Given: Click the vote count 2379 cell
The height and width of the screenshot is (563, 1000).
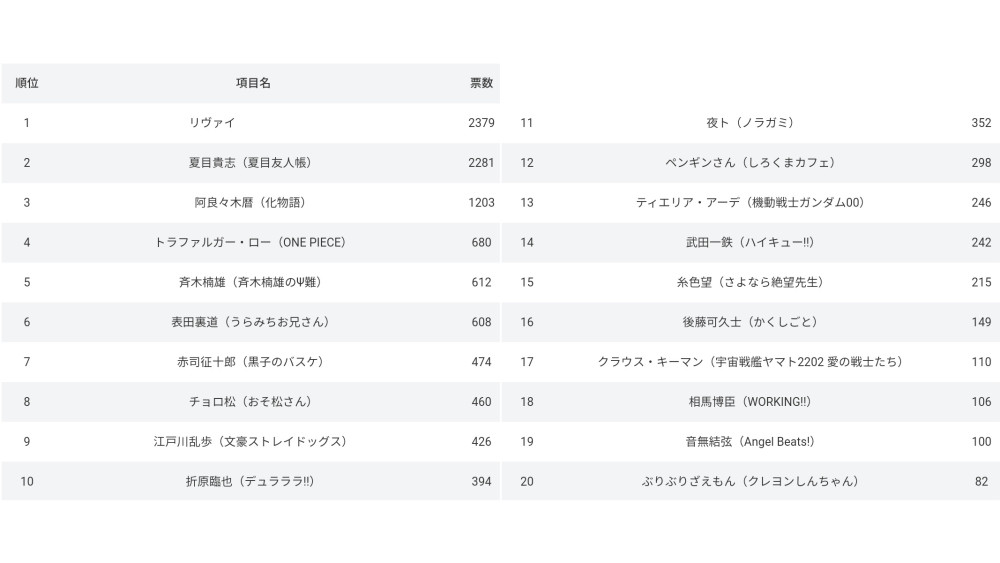Looking at the screenshot, I should point(481,123).
